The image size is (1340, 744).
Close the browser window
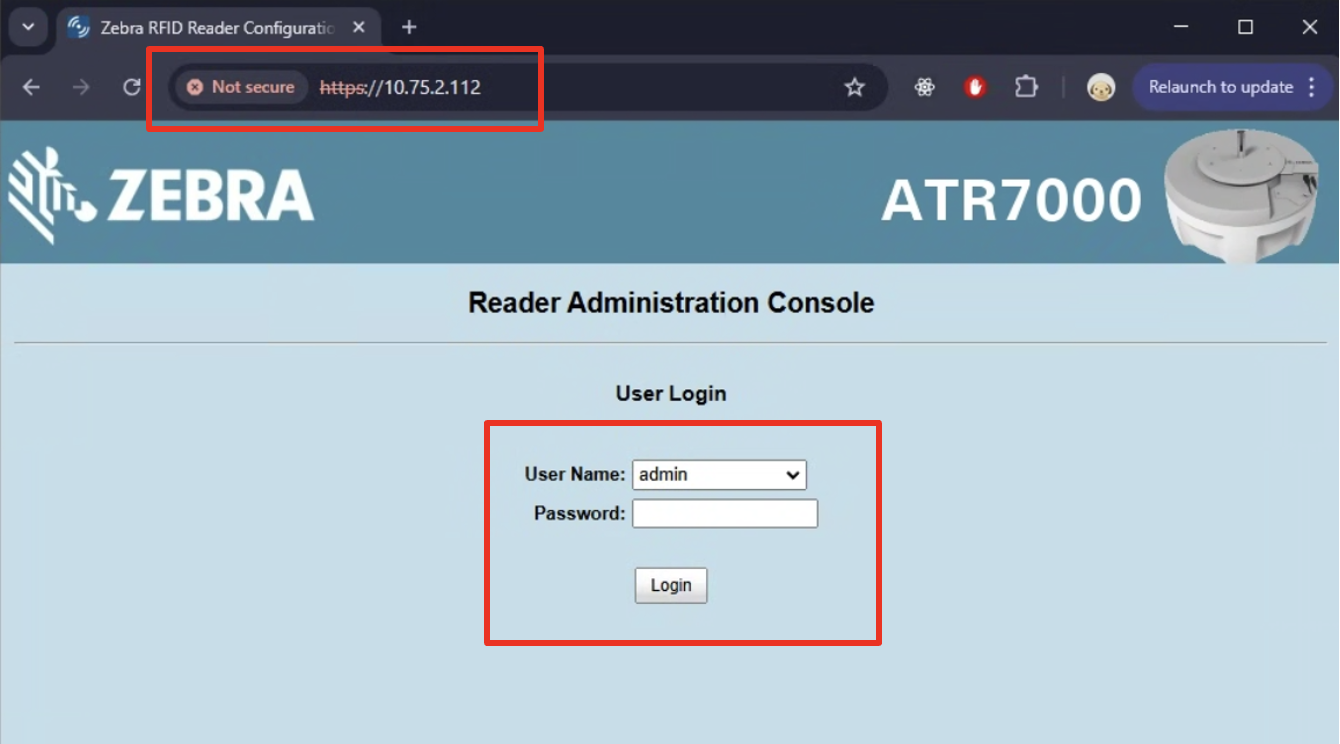pyautogui.click(x=1310, y=27)
